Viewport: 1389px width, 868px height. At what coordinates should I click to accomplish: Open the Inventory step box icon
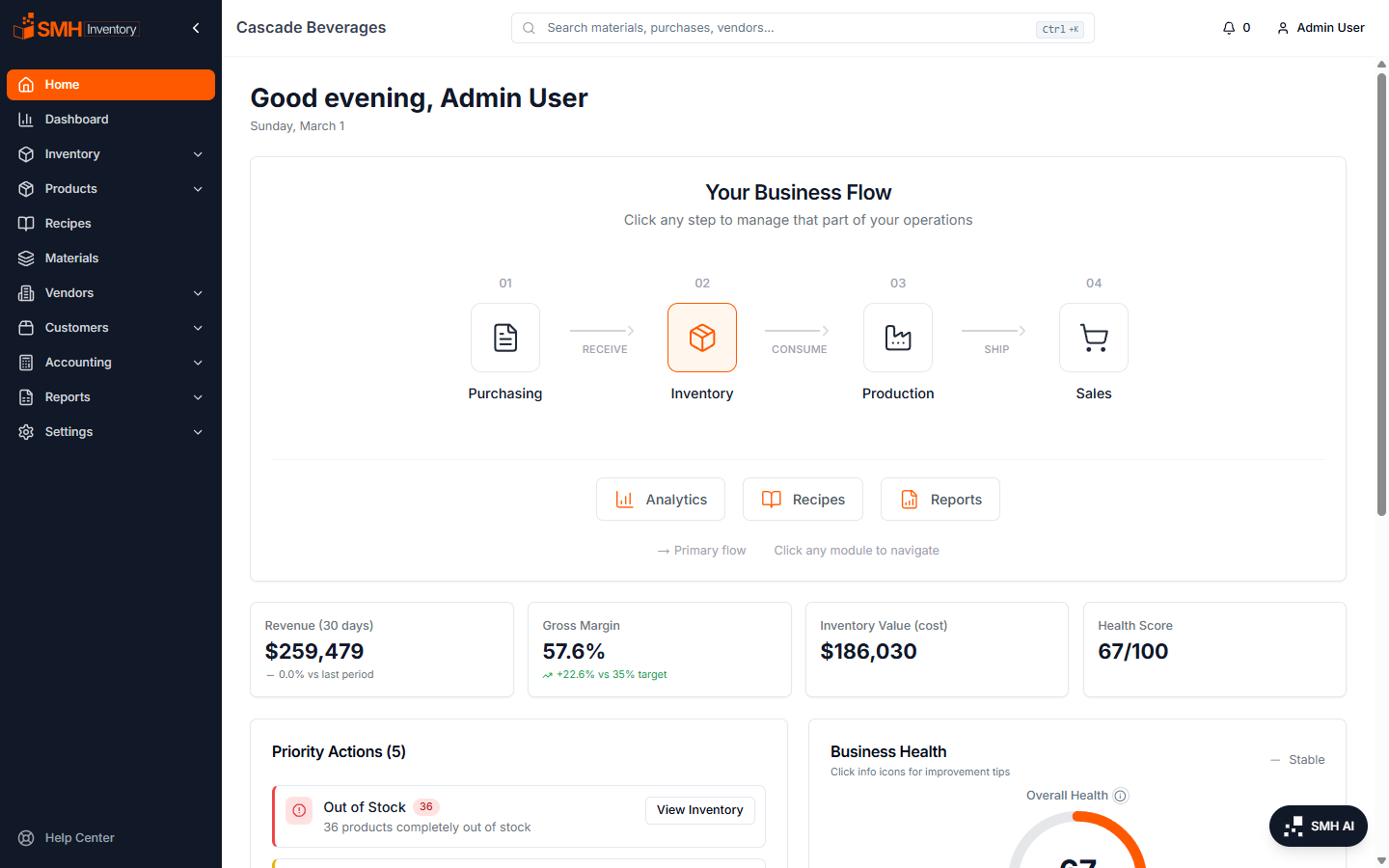(702, 338)
